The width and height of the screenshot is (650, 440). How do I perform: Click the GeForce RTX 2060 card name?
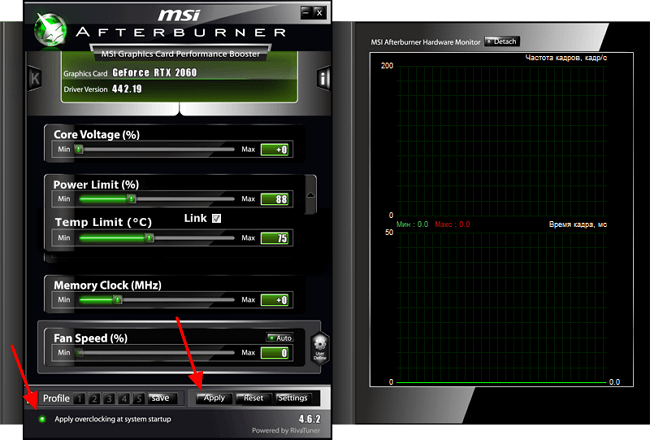click(x=155, y=73)
